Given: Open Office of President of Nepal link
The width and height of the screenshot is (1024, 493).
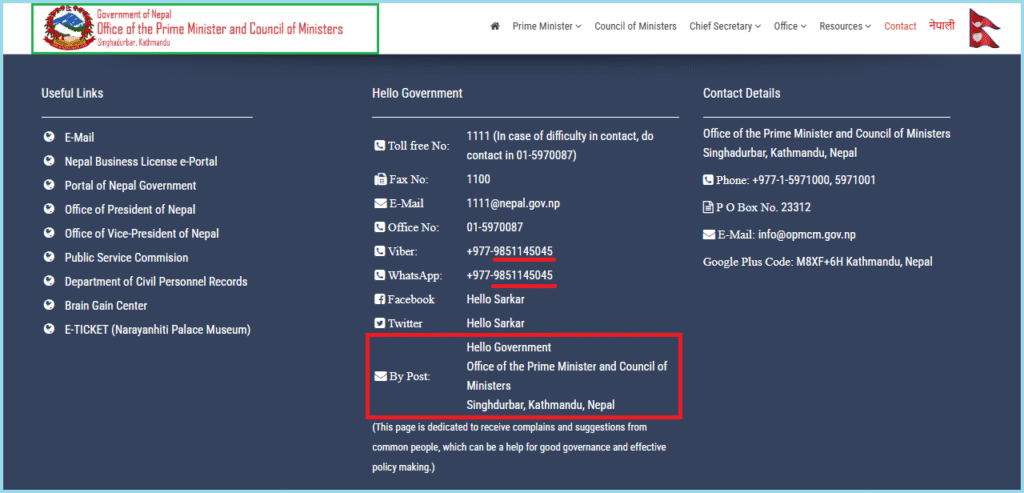Looking at the screenshot, I should [130, 210].
